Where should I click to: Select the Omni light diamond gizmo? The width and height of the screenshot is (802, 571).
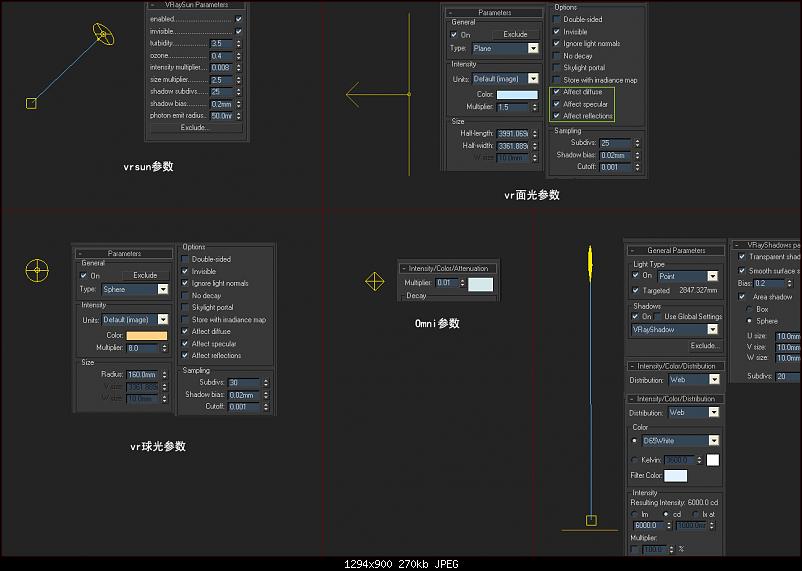pos(374,281)
